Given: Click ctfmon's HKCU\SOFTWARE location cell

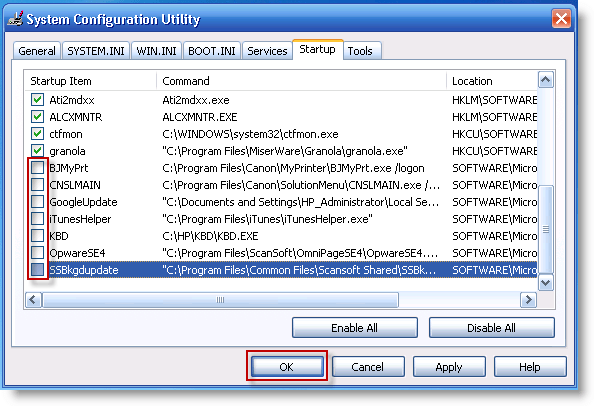Looking at the screenshot, I should [494, 134].
